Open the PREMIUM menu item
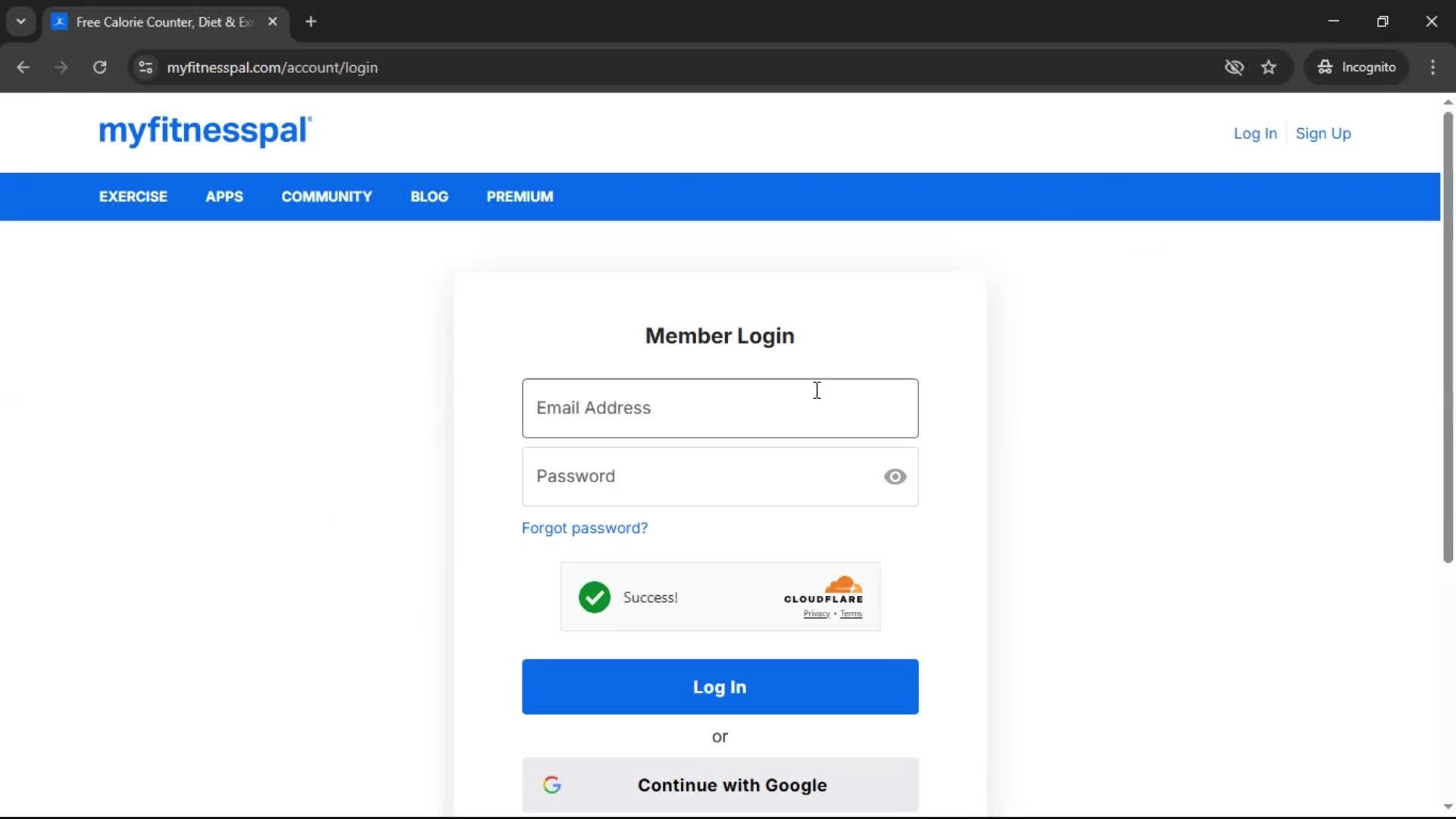 (520, 196)
